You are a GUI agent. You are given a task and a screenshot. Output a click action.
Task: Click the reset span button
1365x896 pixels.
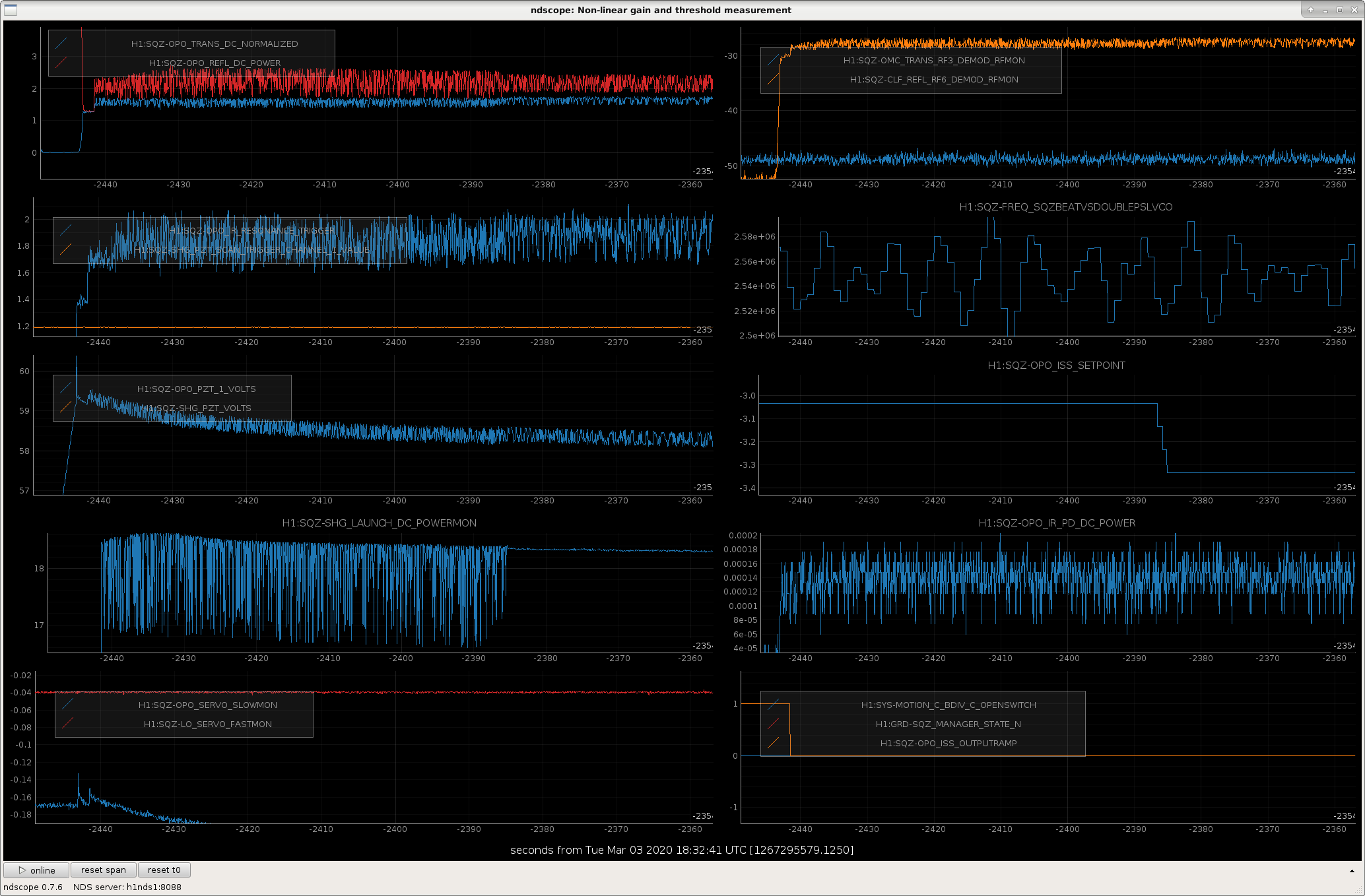[x=104, y=870]
